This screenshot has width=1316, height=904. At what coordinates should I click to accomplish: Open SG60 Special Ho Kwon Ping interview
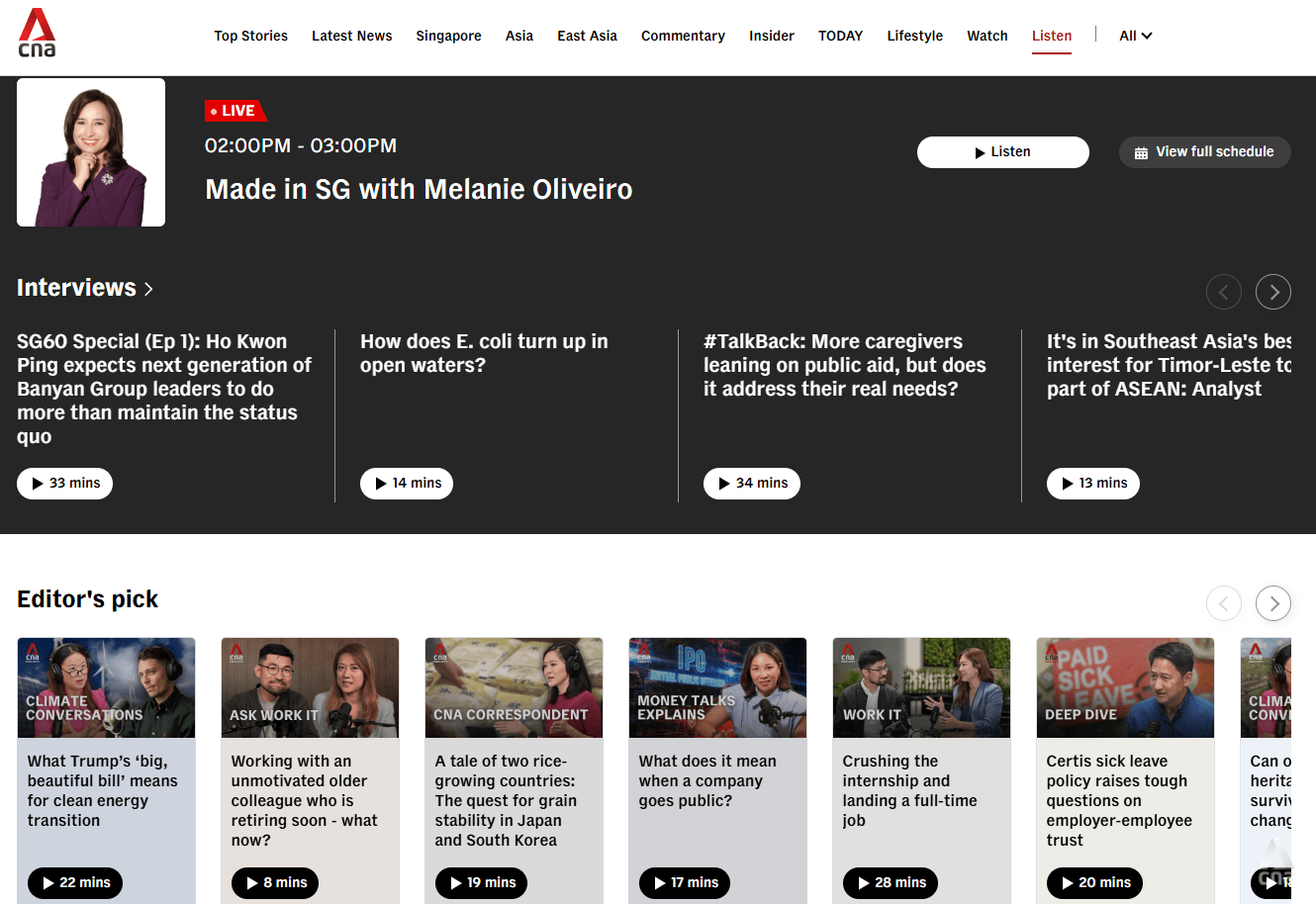tap(164, 389)
